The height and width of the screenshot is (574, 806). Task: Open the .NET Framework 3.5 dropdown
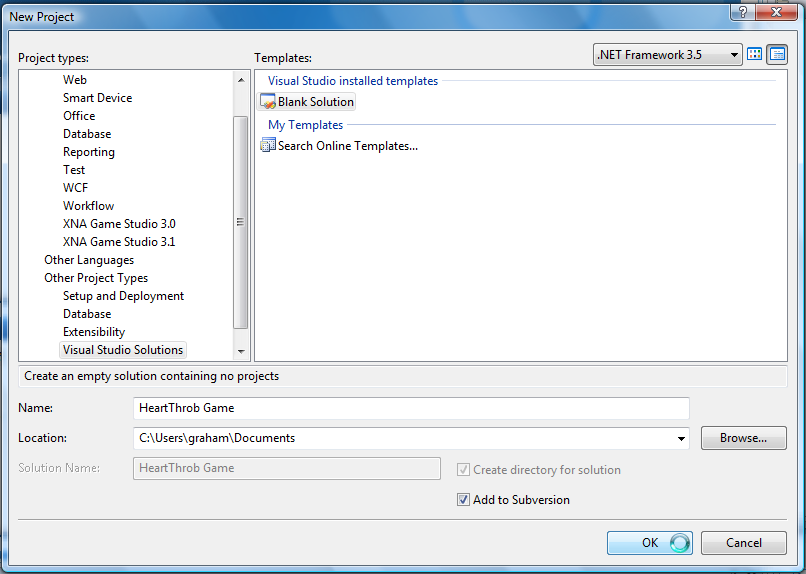coord(668,54)
